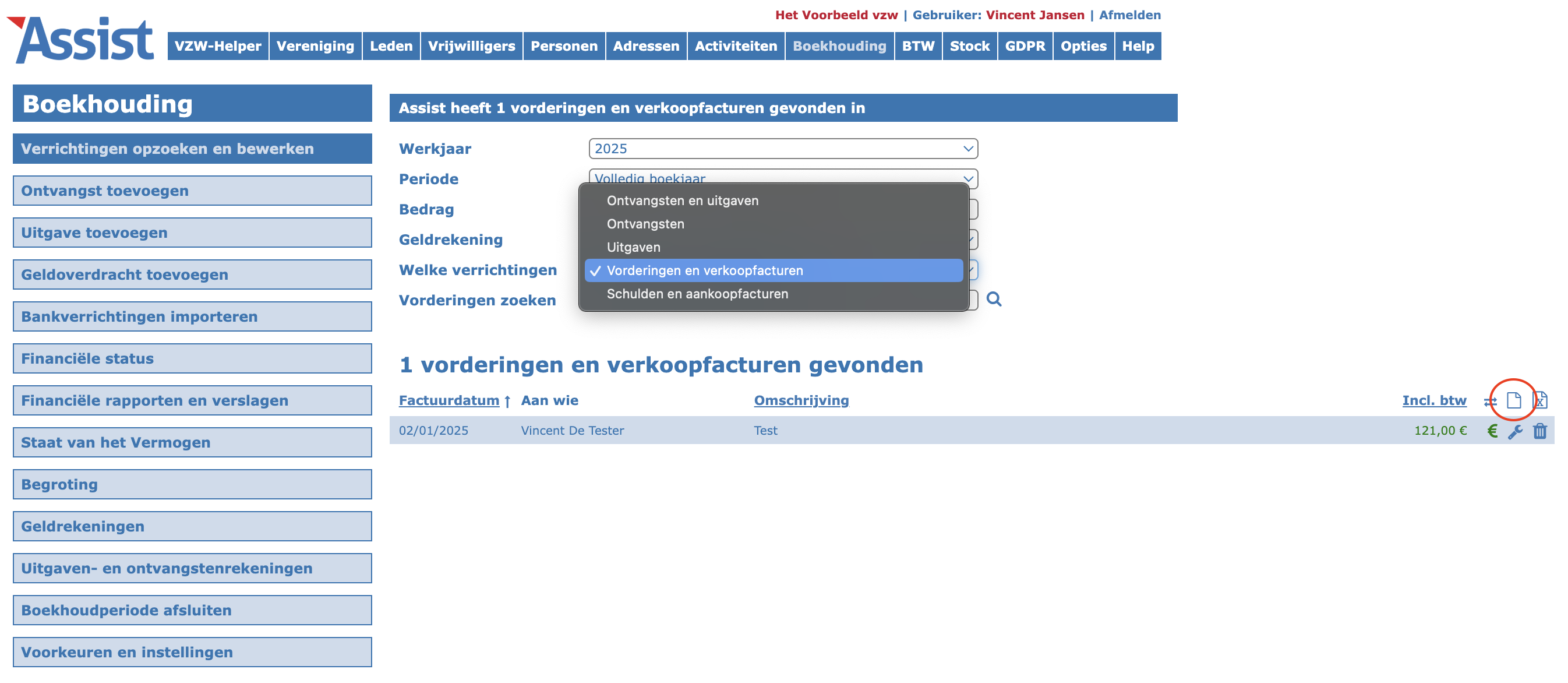Click the Excel export icon

tap(1539, 400)
